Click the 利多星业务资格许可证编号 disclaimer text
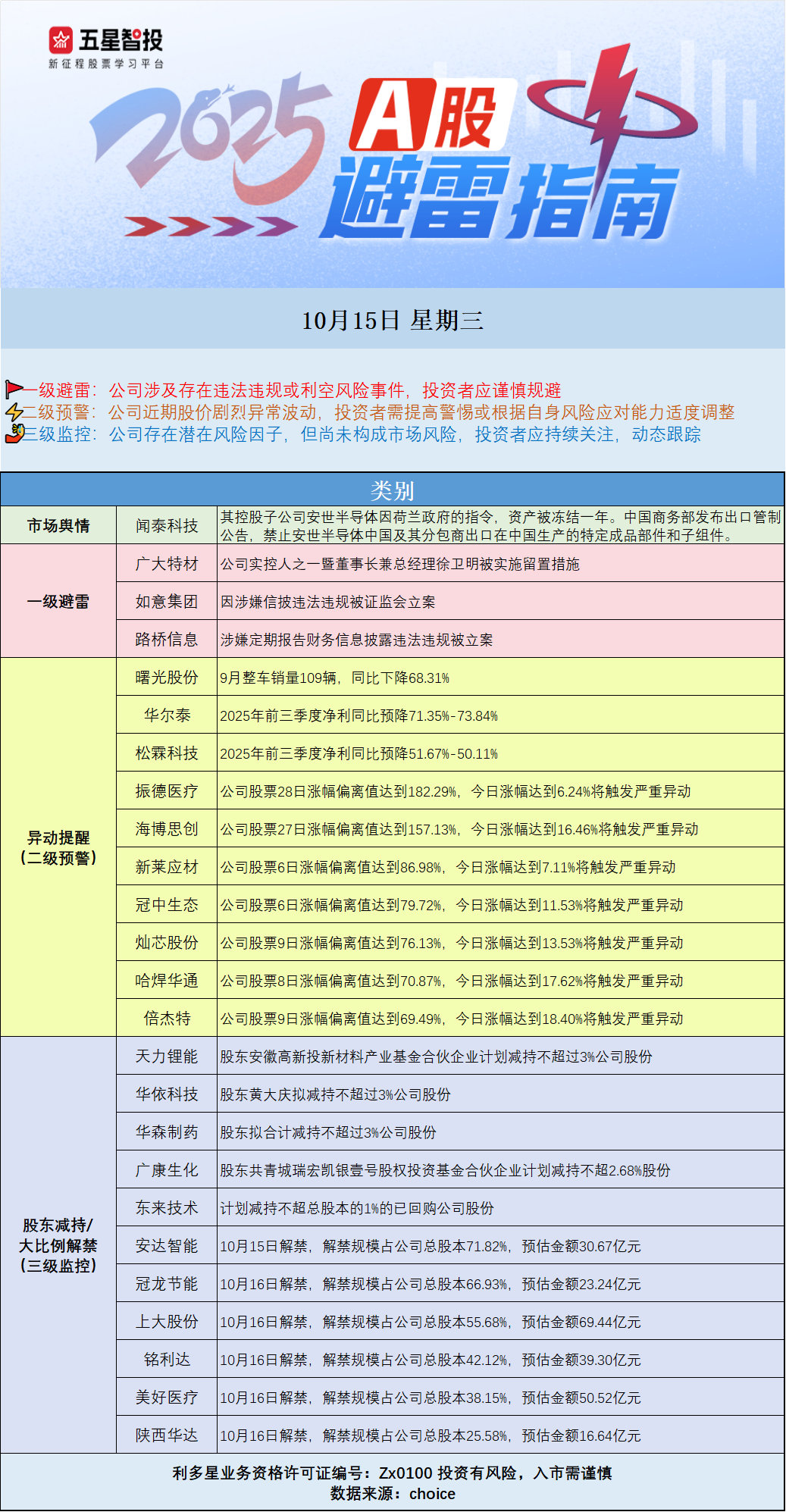This screenshot has height=1512, width=786. 393,1473
